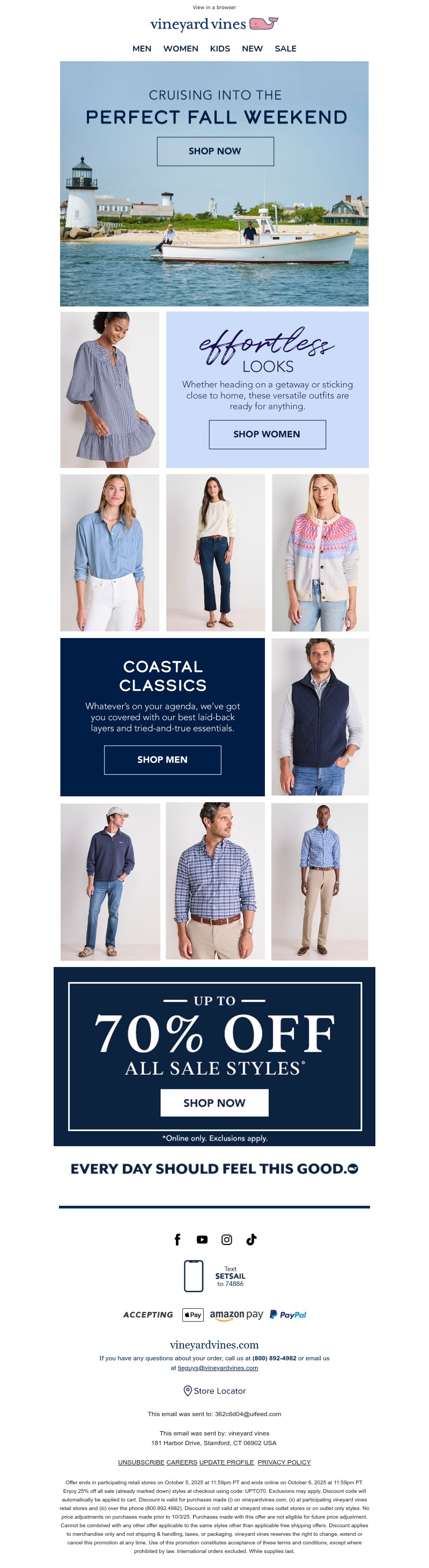The image size is (429, 1568).
Task: Click SHOP NOW in 70% off banner
Action: (214, 1102)
